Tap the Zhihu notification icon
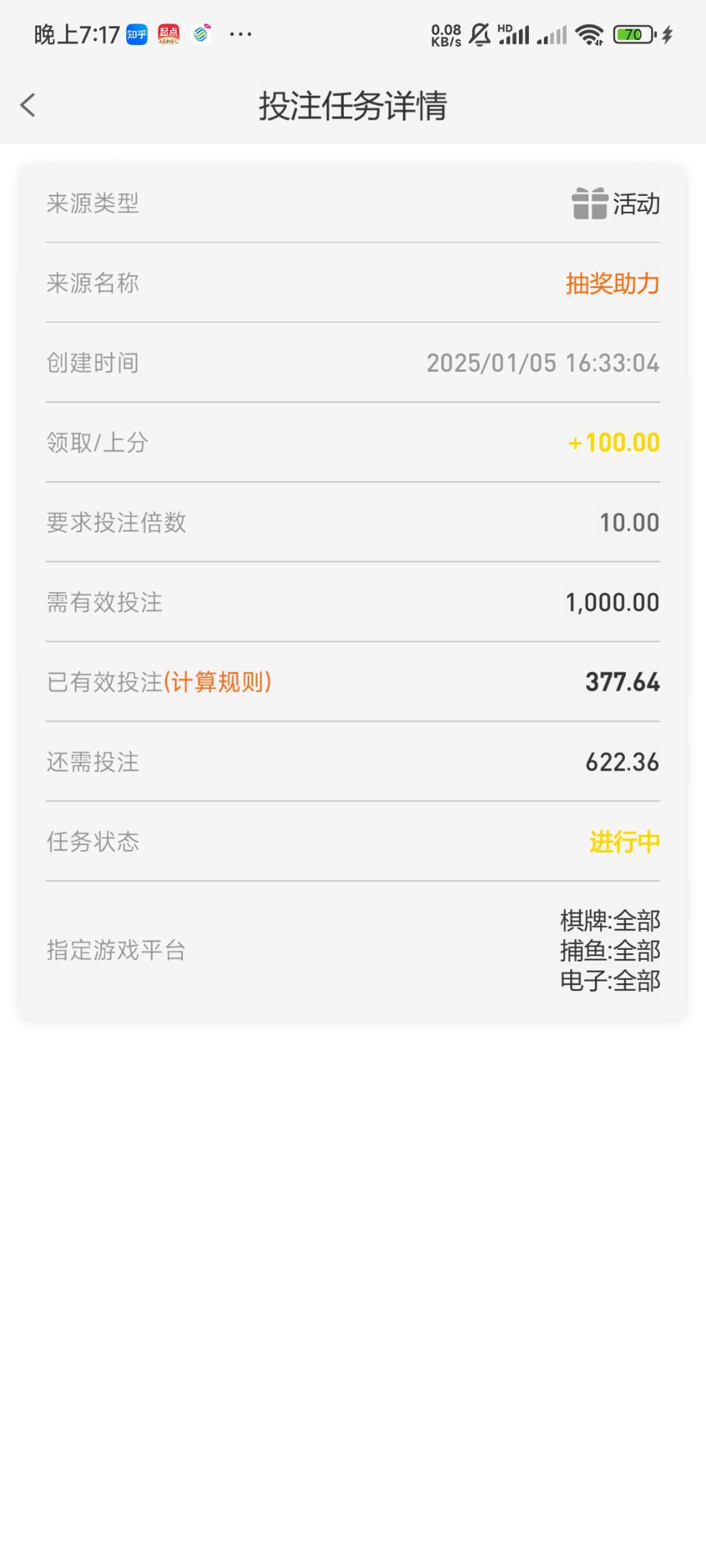706x1568 pixels. [x=137, y=35]
